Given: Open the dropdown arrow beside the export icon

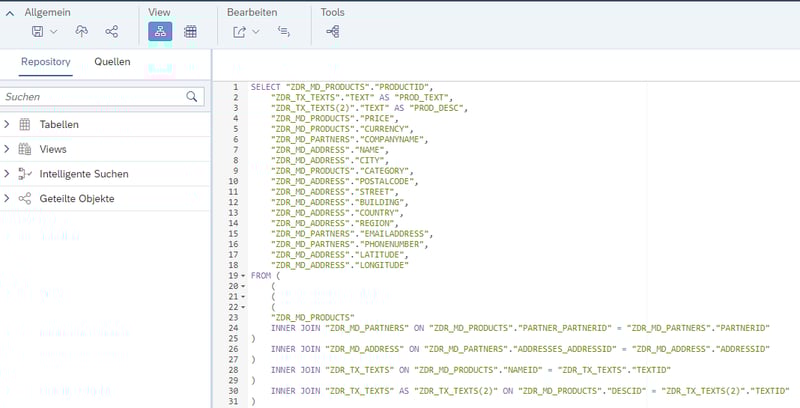Looking at the screenshot, I should pyautogui.click(x=256, y=32).
